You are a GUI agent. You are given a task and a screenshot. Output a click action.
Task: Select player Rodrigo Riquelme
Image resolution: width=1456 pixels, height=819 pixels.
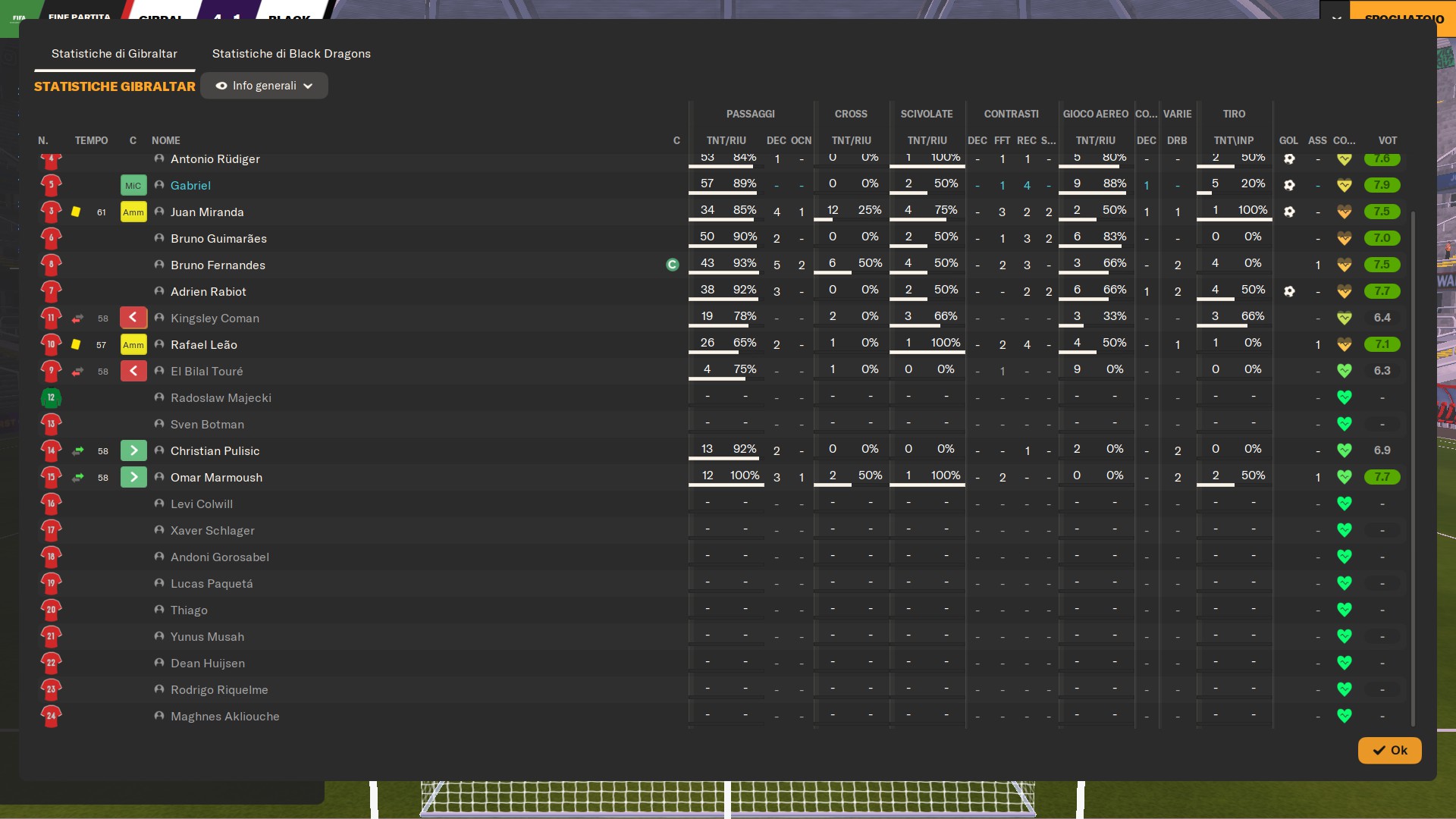pyautogui.click(x=219, y=689)
